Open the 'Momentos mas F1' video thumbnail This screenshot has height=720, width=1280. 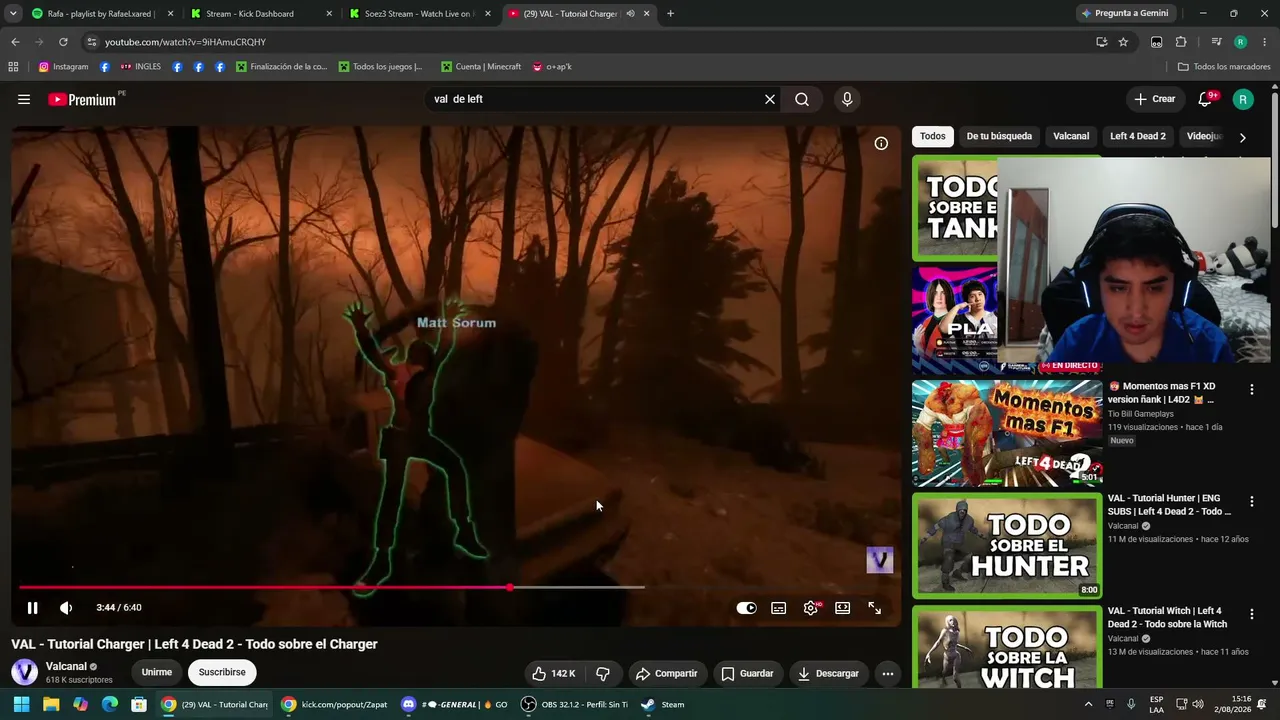coord(1007,433)
